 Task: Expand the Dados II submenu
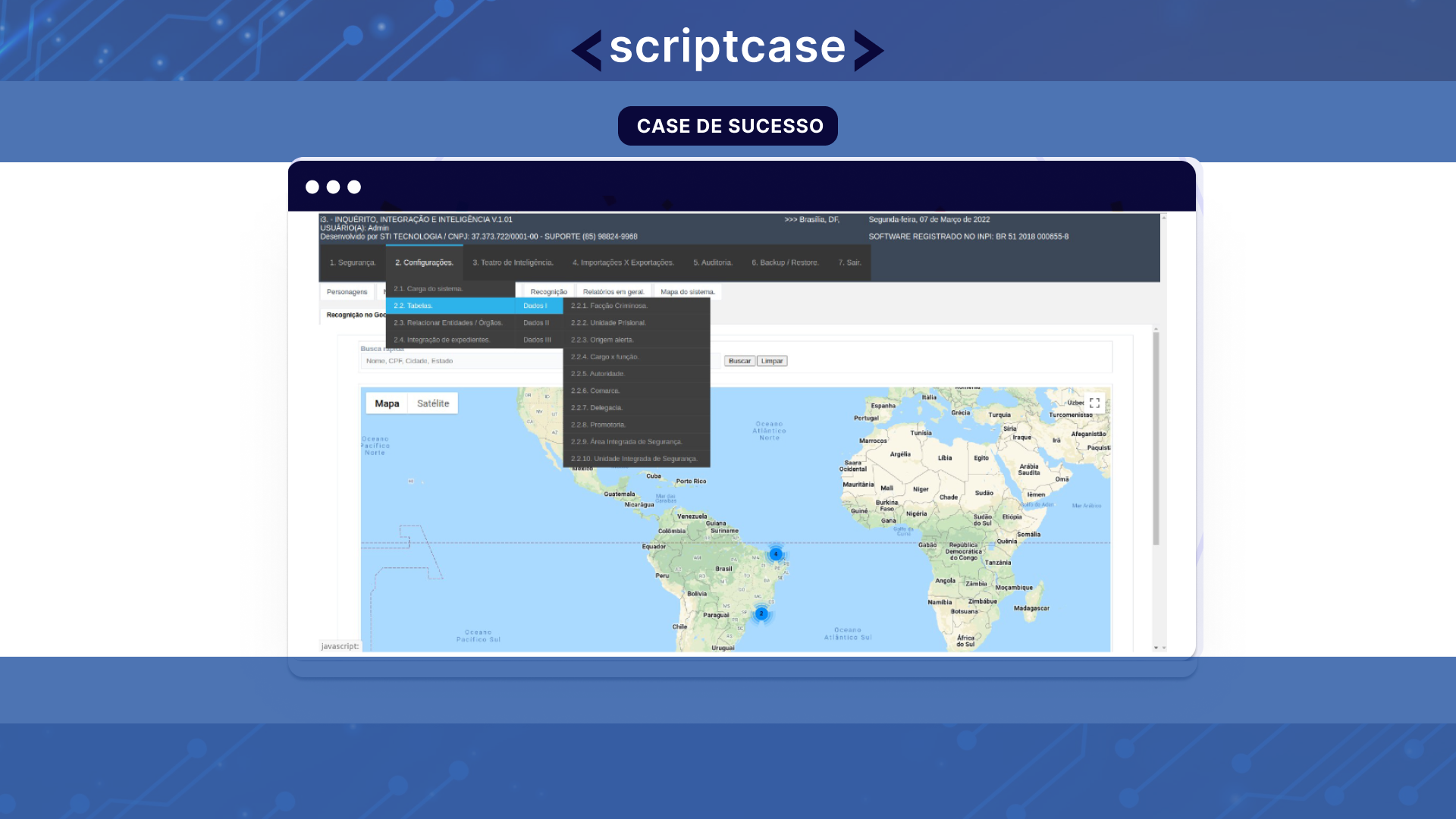click(539, 323)
